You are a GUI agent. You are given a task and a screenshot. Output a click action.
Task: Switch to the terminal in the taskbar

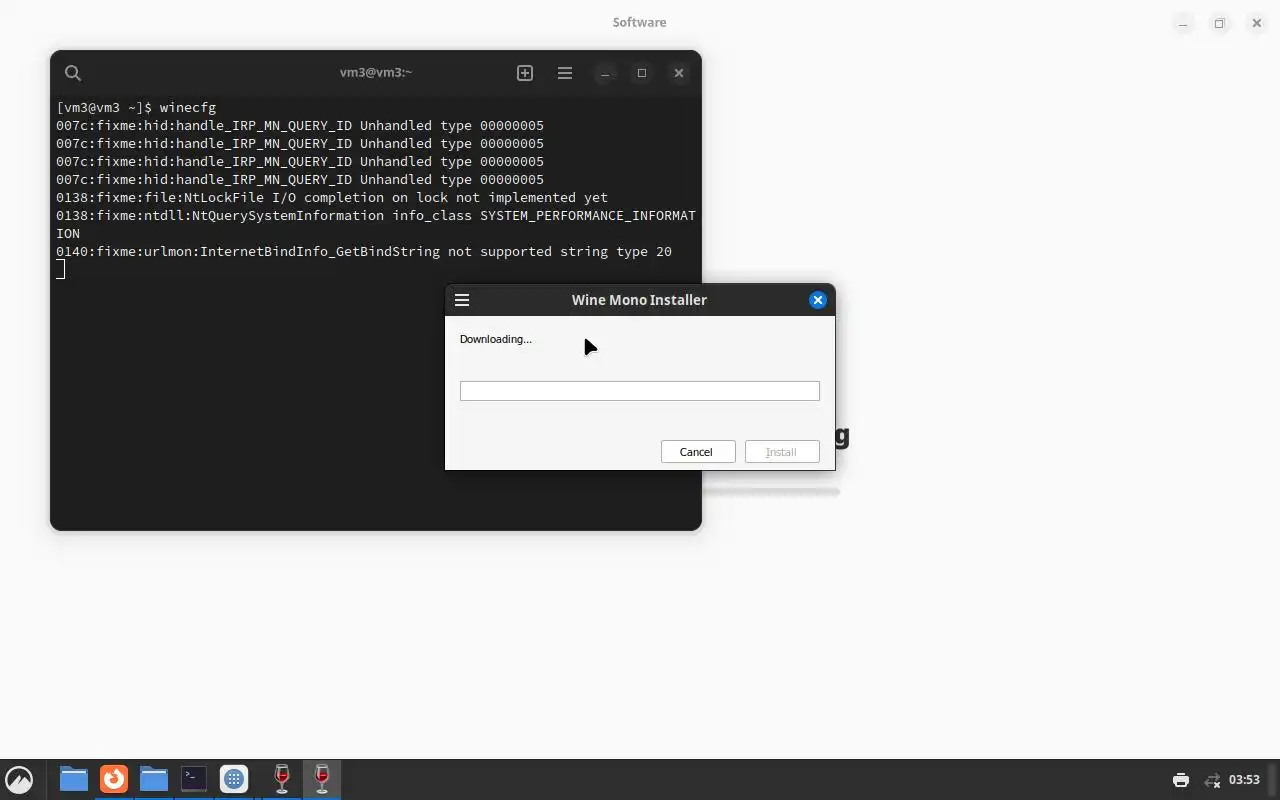(194, 779)
